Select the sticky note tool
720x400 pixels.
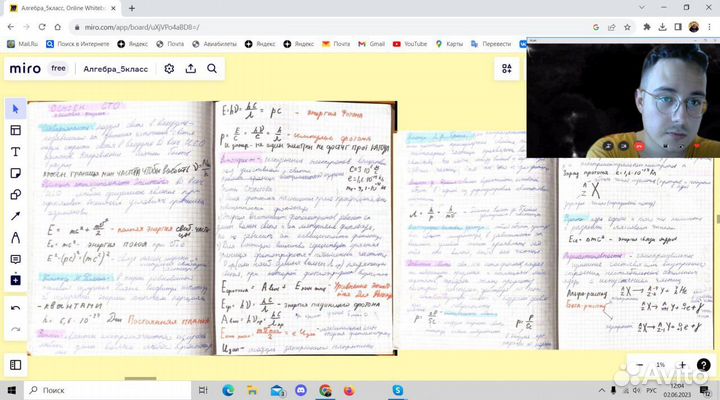point(15,173)
